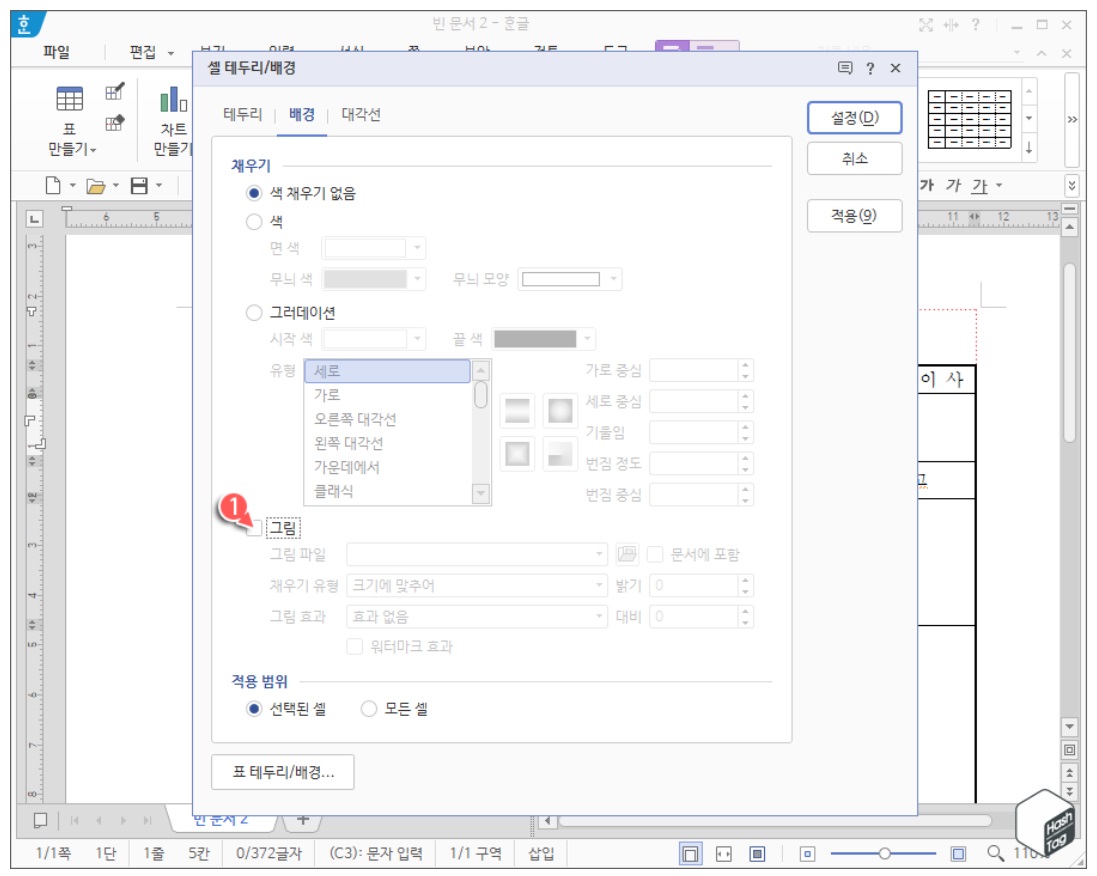Click the open folder icon
Viewport: 1097px width, 876px height.
[x=95, y=186]
